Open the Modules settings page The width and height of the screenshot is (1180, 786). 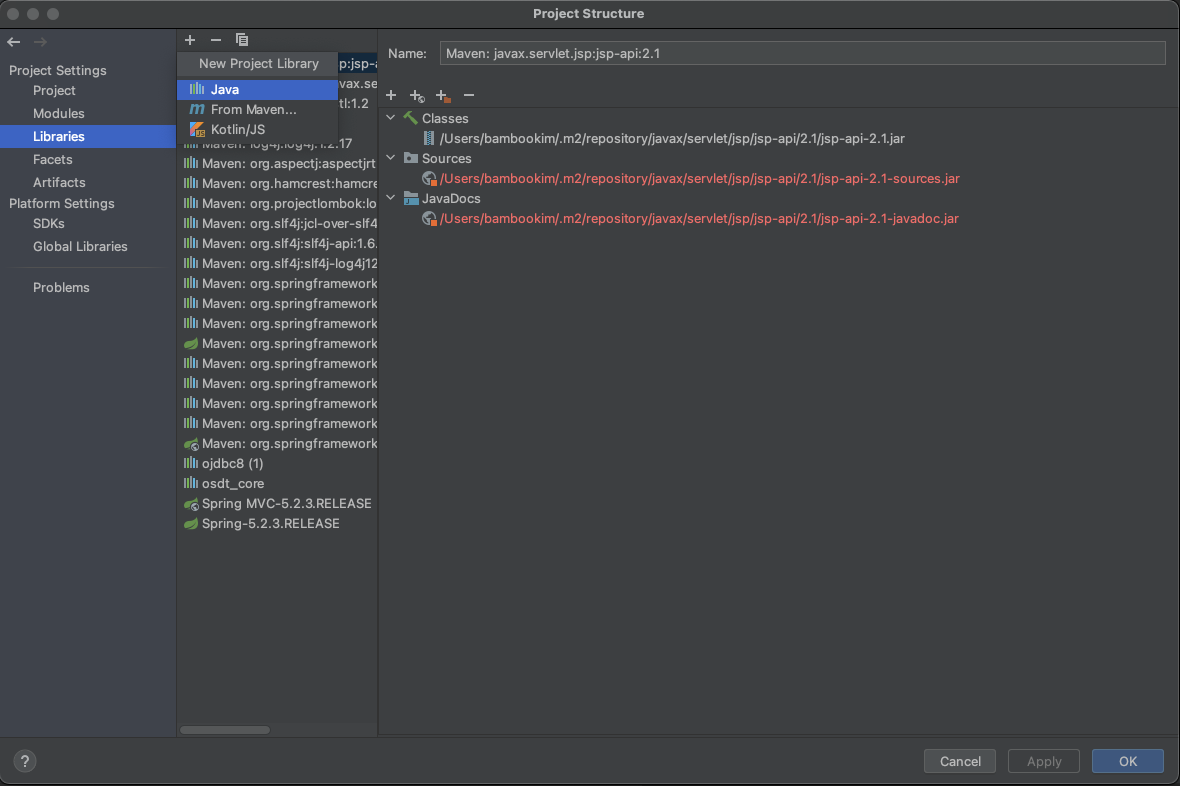pos(59,114)
